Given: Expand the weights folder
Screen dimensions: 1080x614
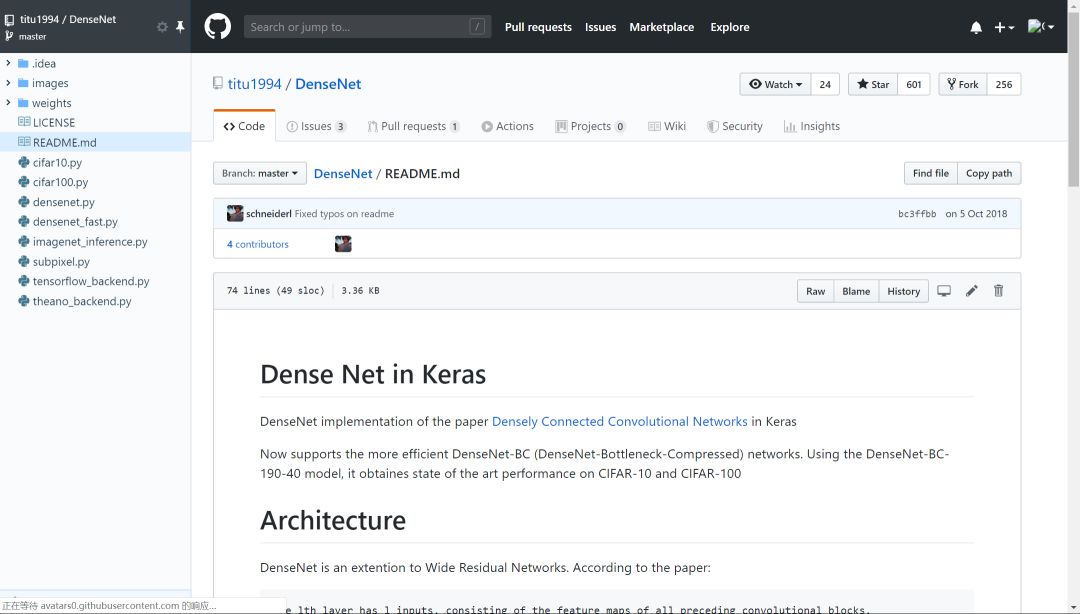Looking at the screenshot, I should pos(9,103).
